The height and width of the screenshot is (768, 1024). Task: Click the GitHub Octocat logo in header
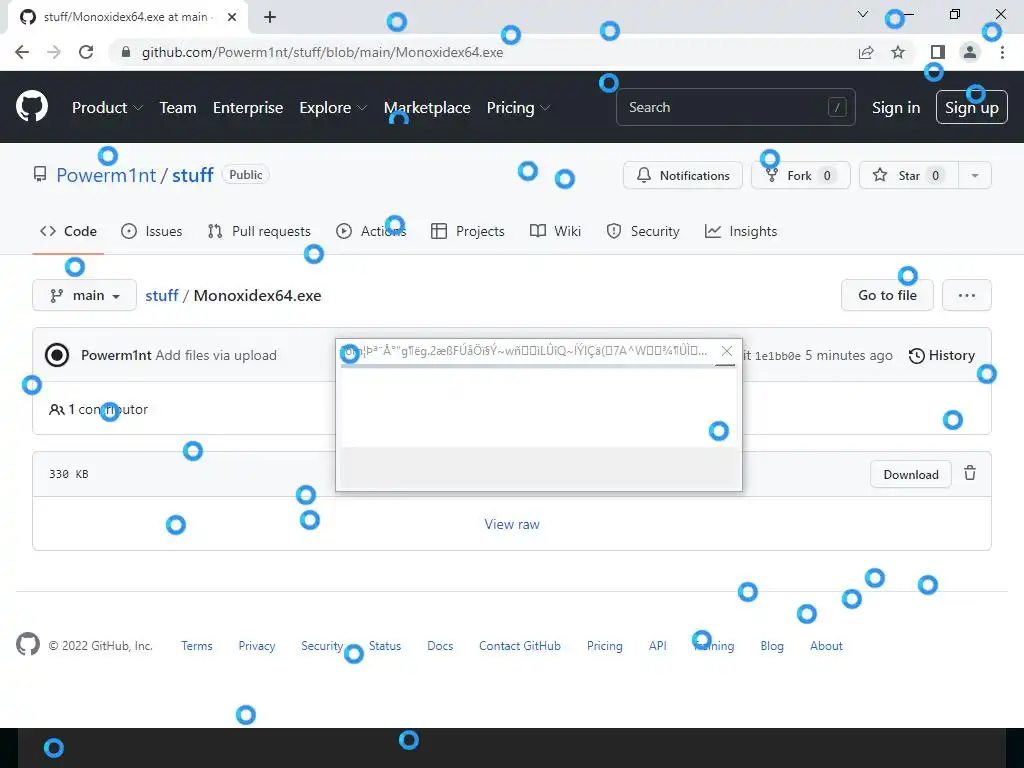[x=31, y=107]
